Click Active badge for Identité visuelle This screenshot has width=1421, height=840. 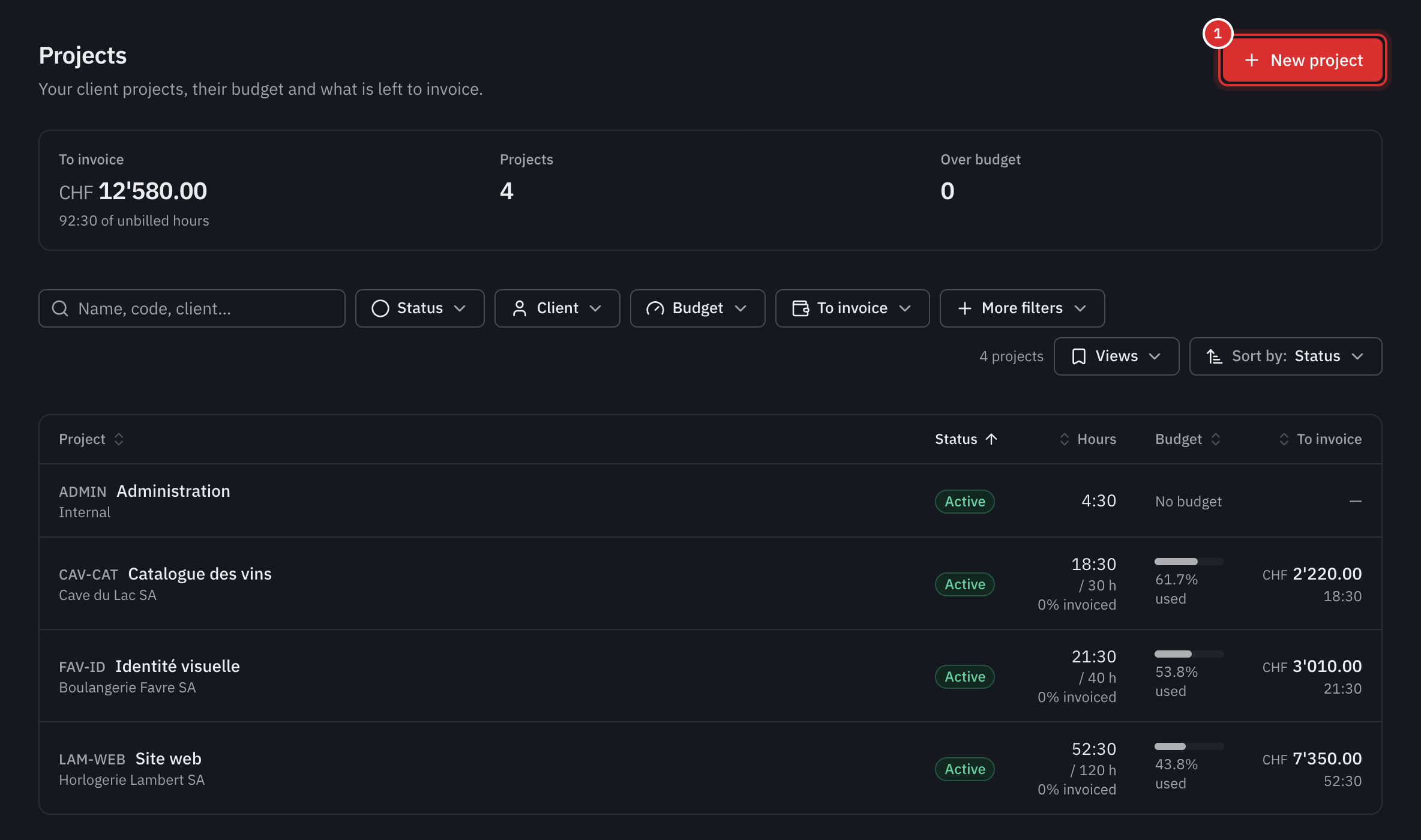coord(965,677)
